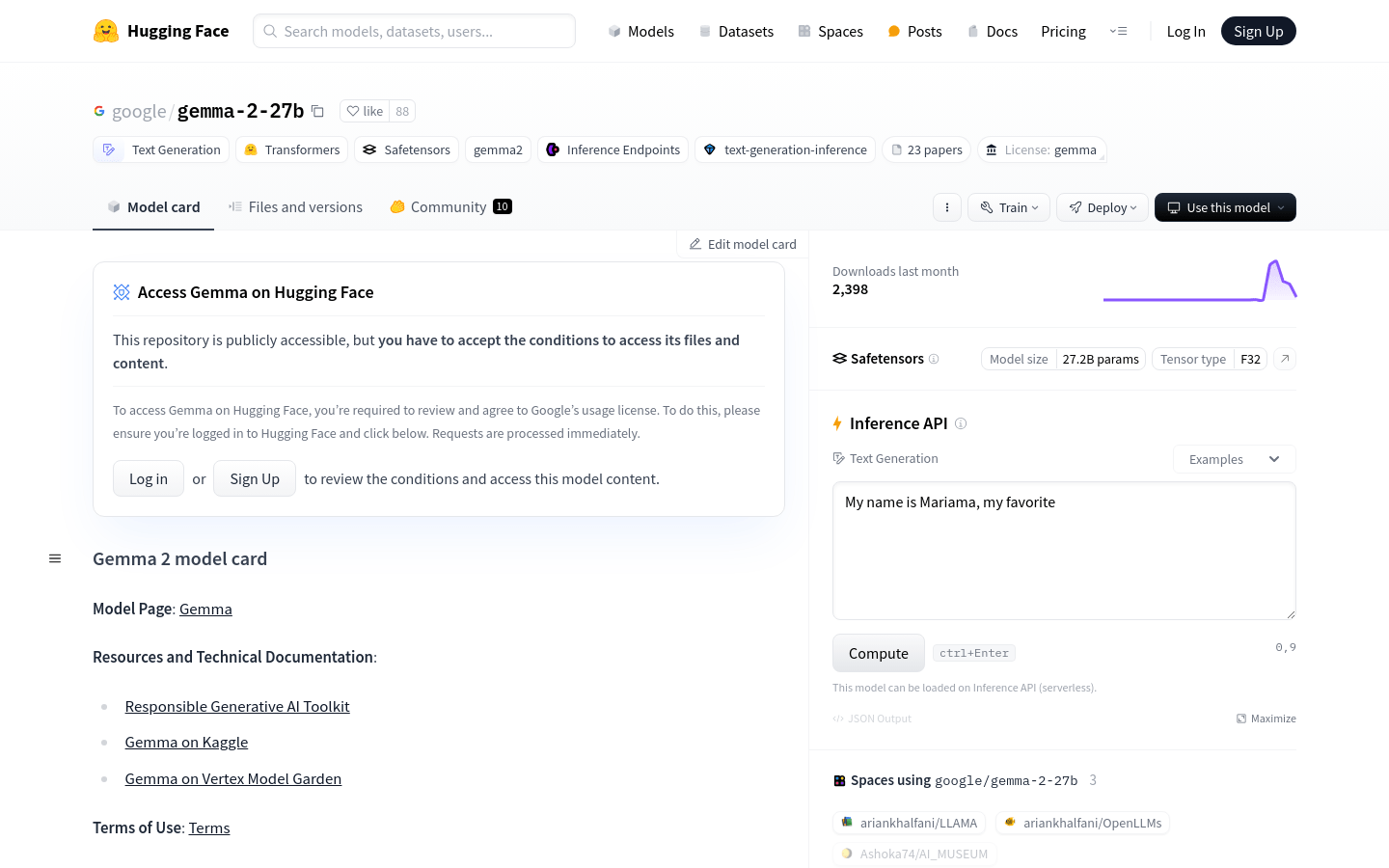This screenshot has height=868, width=1389.
Task: Open ariankhalfani/LLAMA space
Action: tap(909, 823)
